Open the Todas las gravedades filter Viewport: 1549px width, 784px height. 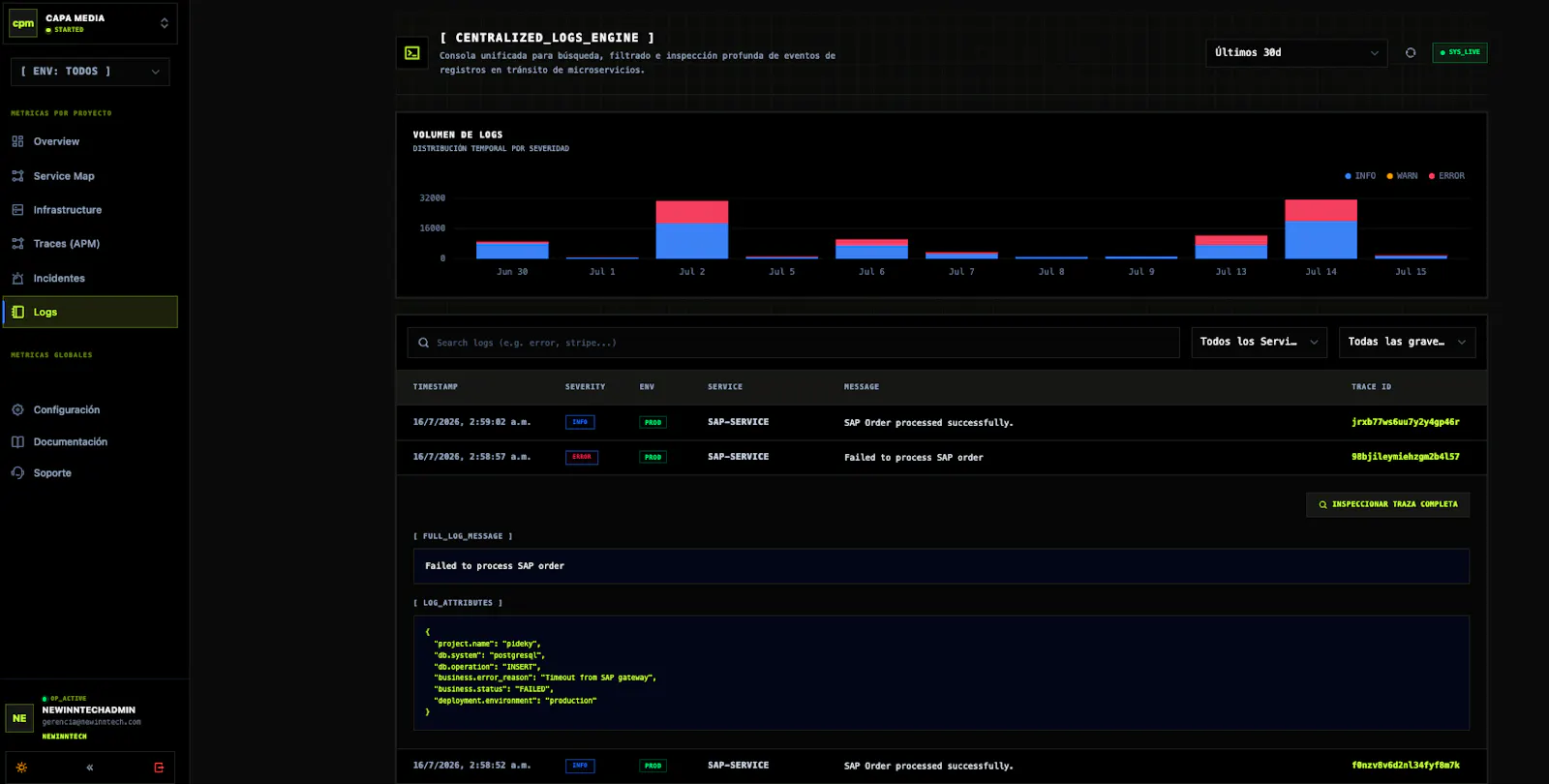pyautogui.click(x=1408, y=342)
